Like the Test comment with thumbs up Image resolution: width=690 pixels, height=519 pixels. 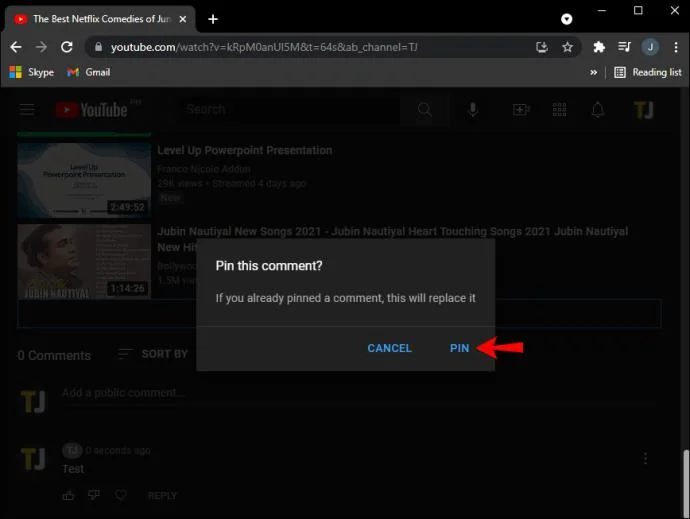click(x=69, y=495)
